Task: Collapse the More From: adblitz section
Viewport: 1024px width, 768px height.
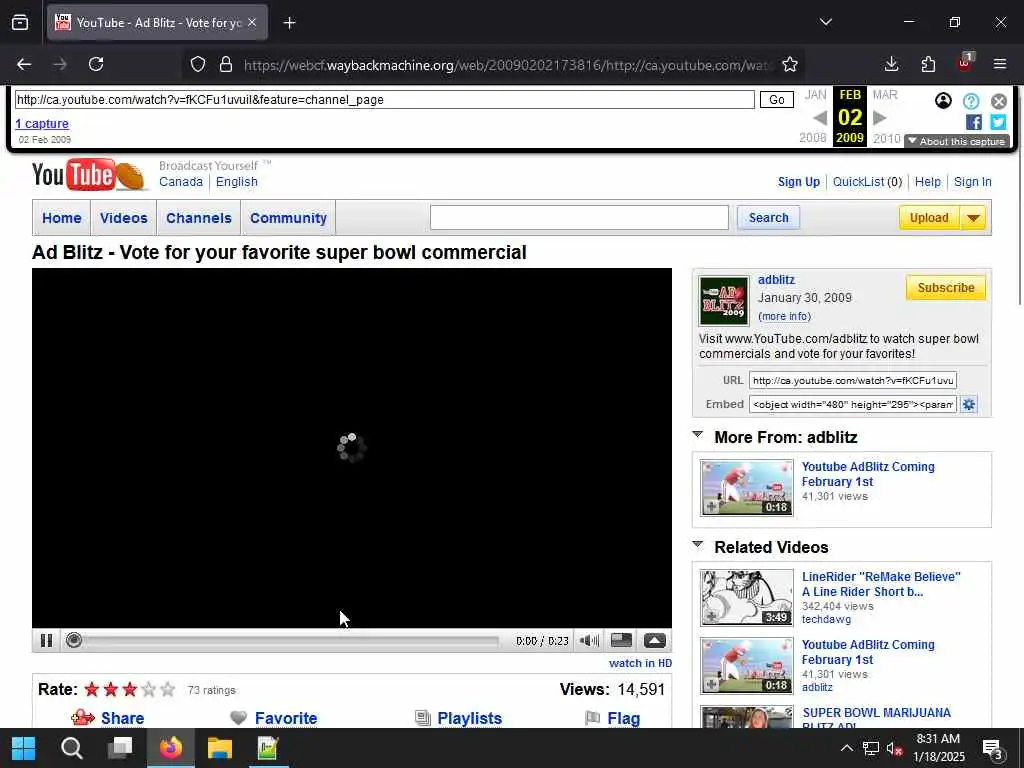Action: (x=697, y=435)
